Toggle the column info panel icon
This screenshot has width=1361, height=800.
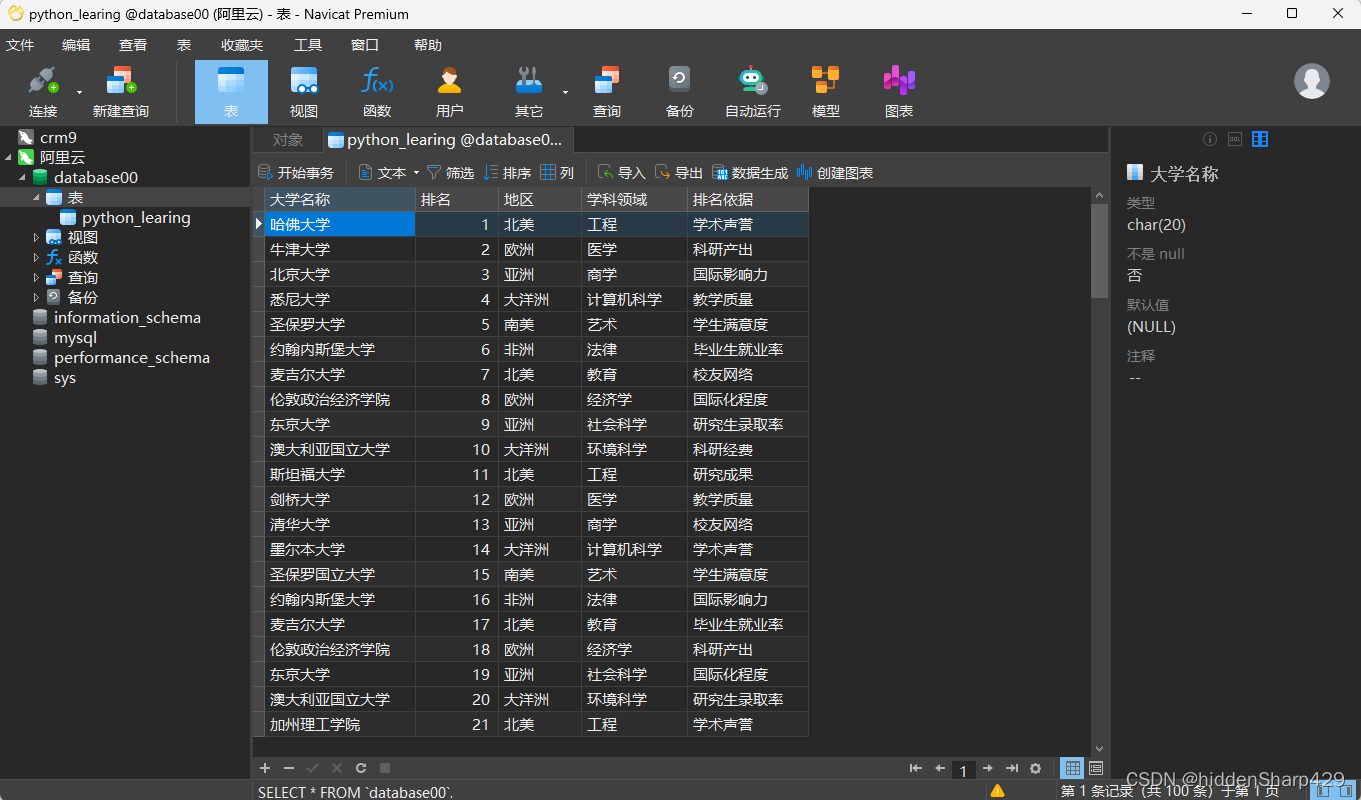pos(1260,139)
